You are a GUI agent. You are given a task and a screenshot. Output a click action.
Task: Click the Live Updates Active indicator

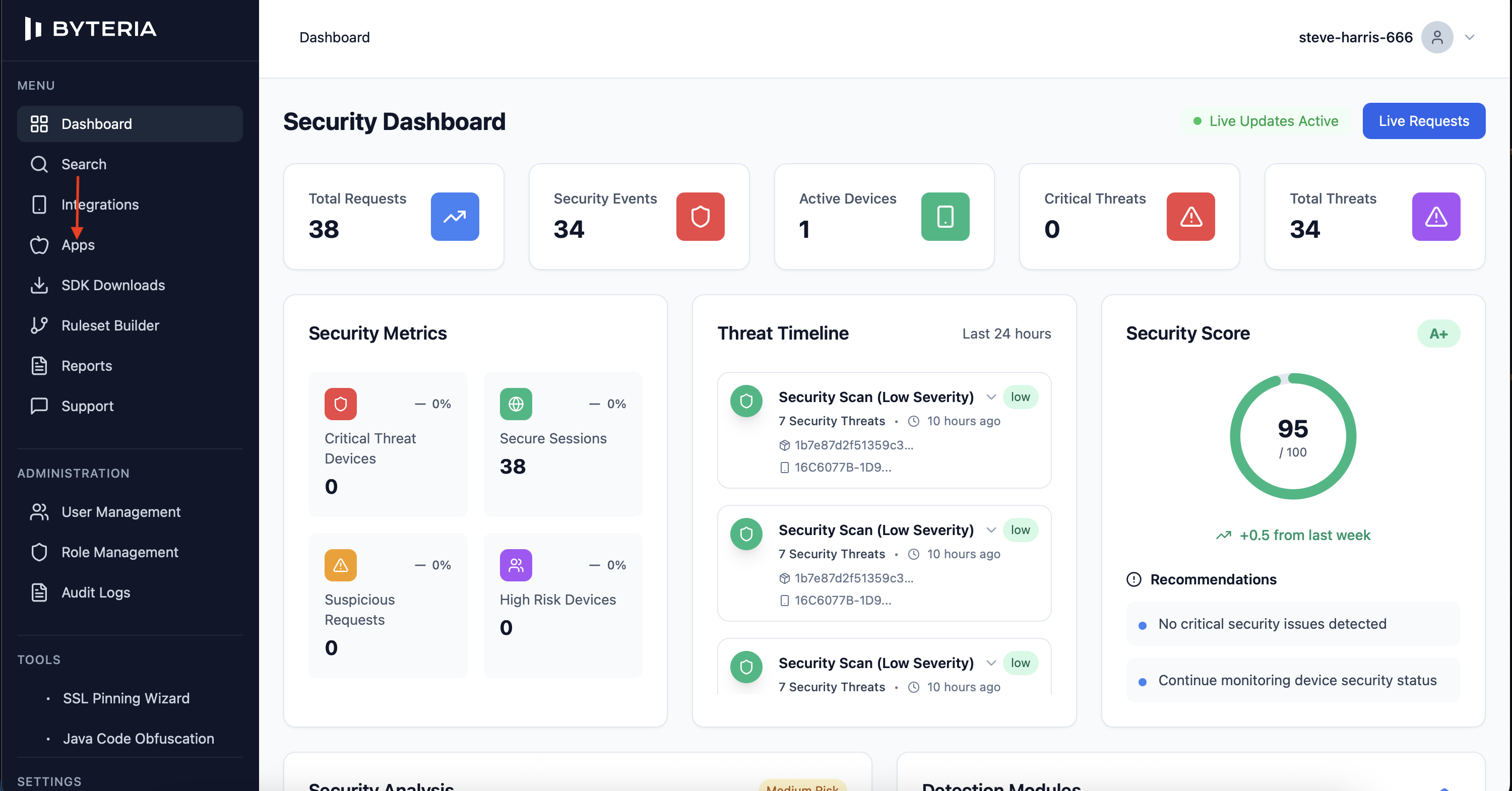(1266, 121)
